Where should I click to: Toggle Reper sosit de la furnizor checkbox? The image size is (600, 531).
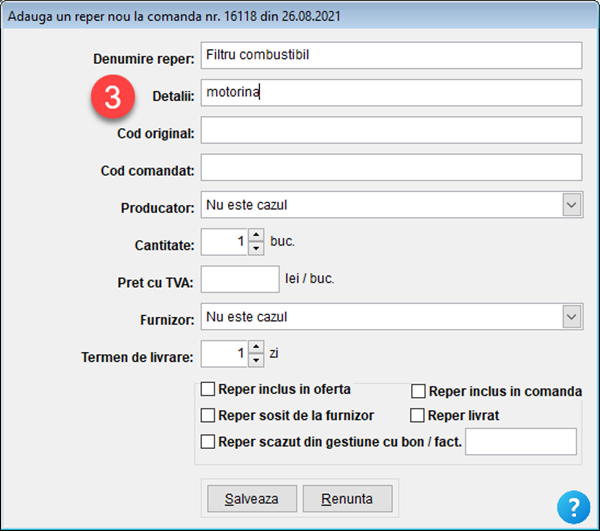coord(208,415)
